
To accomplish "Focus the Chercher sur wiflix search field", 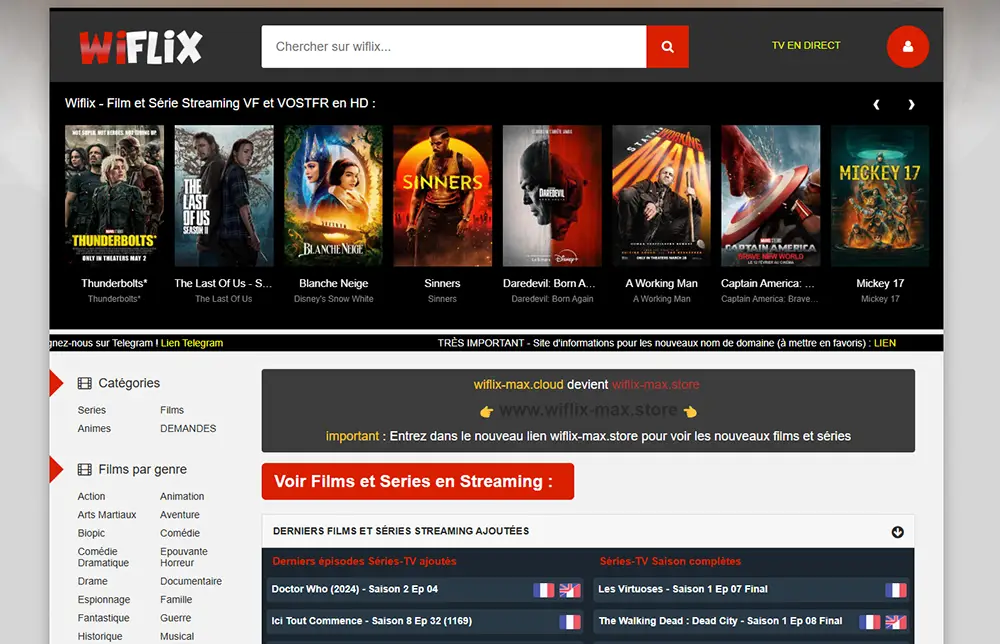I will point(454,47).
